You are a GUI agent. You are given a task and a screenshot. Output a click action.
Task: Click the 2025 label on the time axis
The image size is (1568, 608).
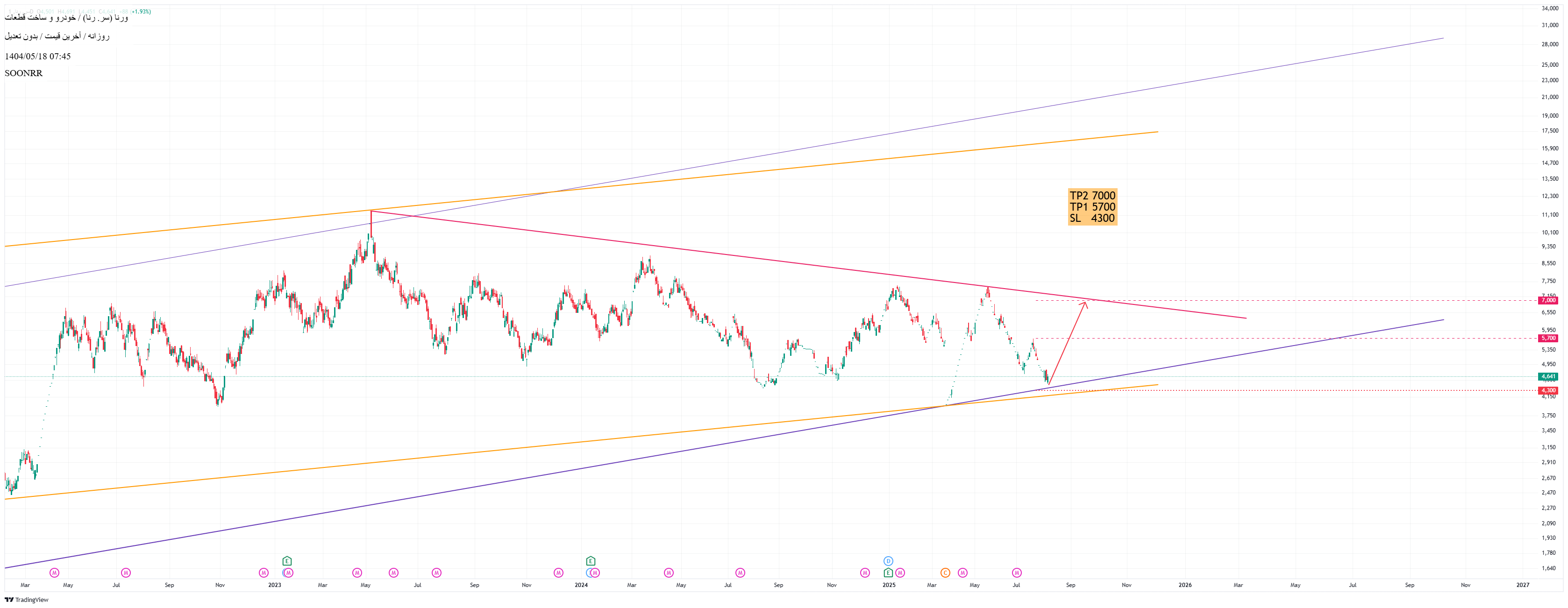click(889, 586)
